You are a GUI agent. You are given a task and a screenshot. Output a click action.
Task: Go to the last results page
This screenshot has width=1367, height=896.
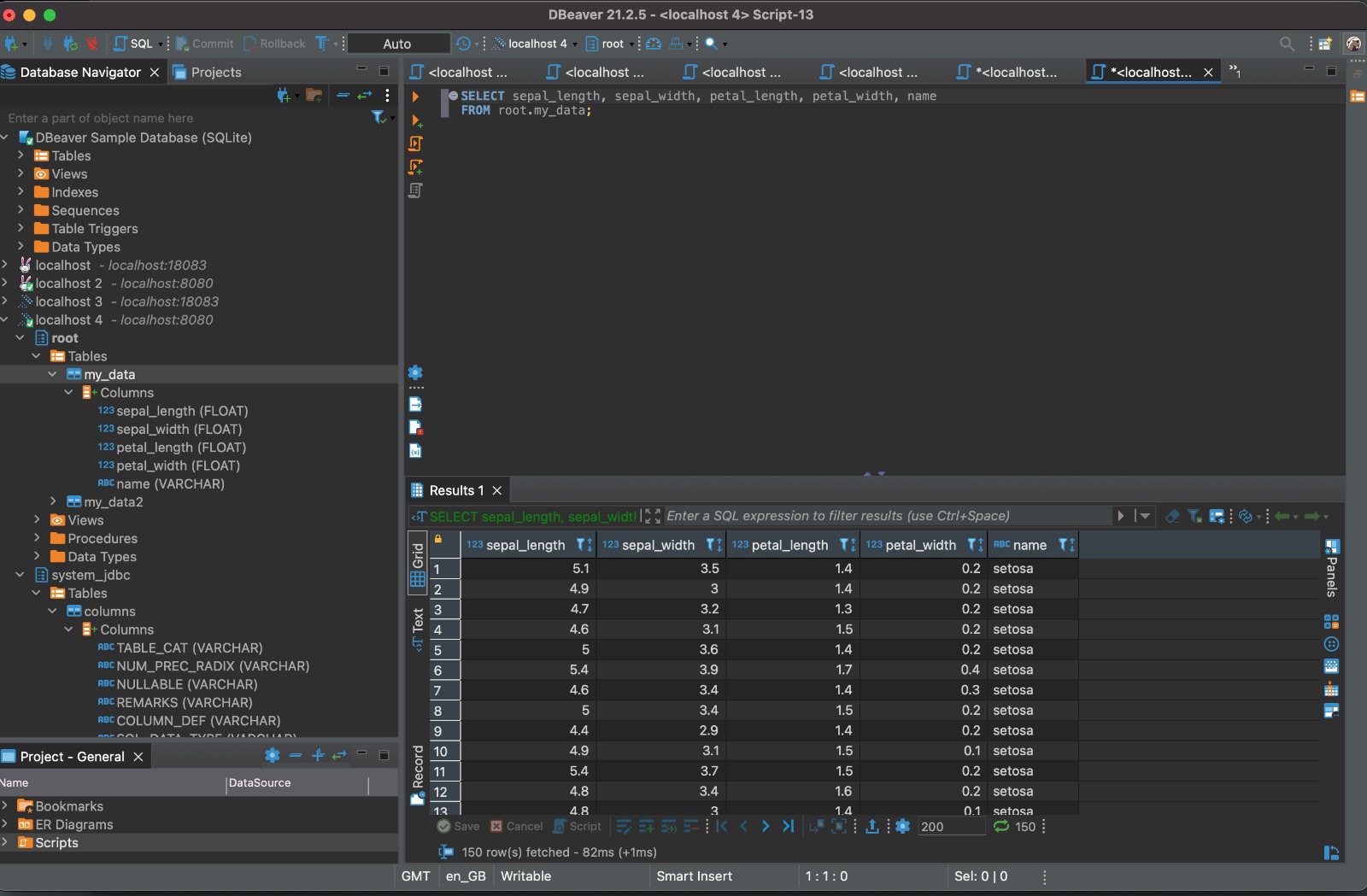788,827
